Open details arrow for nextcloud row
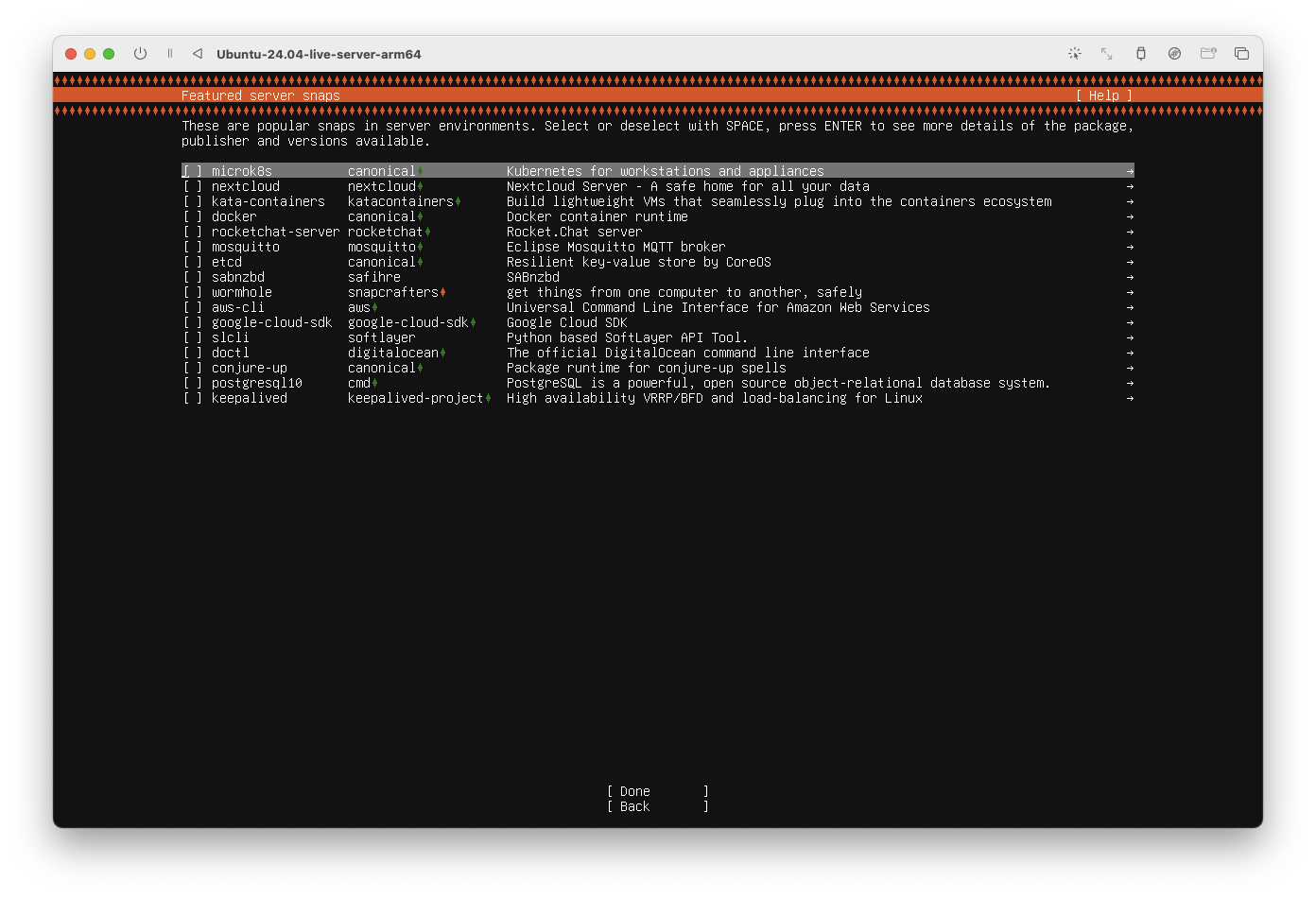The height and width of the screenshot is (898, 1316). [1130, 186]
